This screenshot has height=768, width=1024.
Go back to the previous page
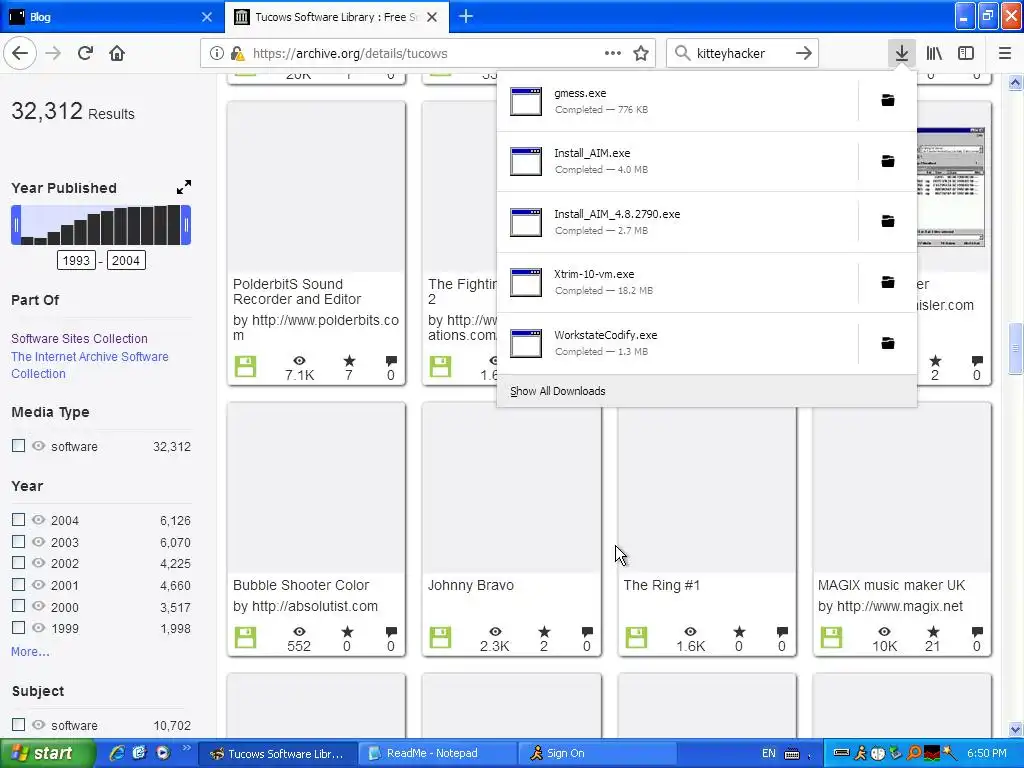(20, 54)
